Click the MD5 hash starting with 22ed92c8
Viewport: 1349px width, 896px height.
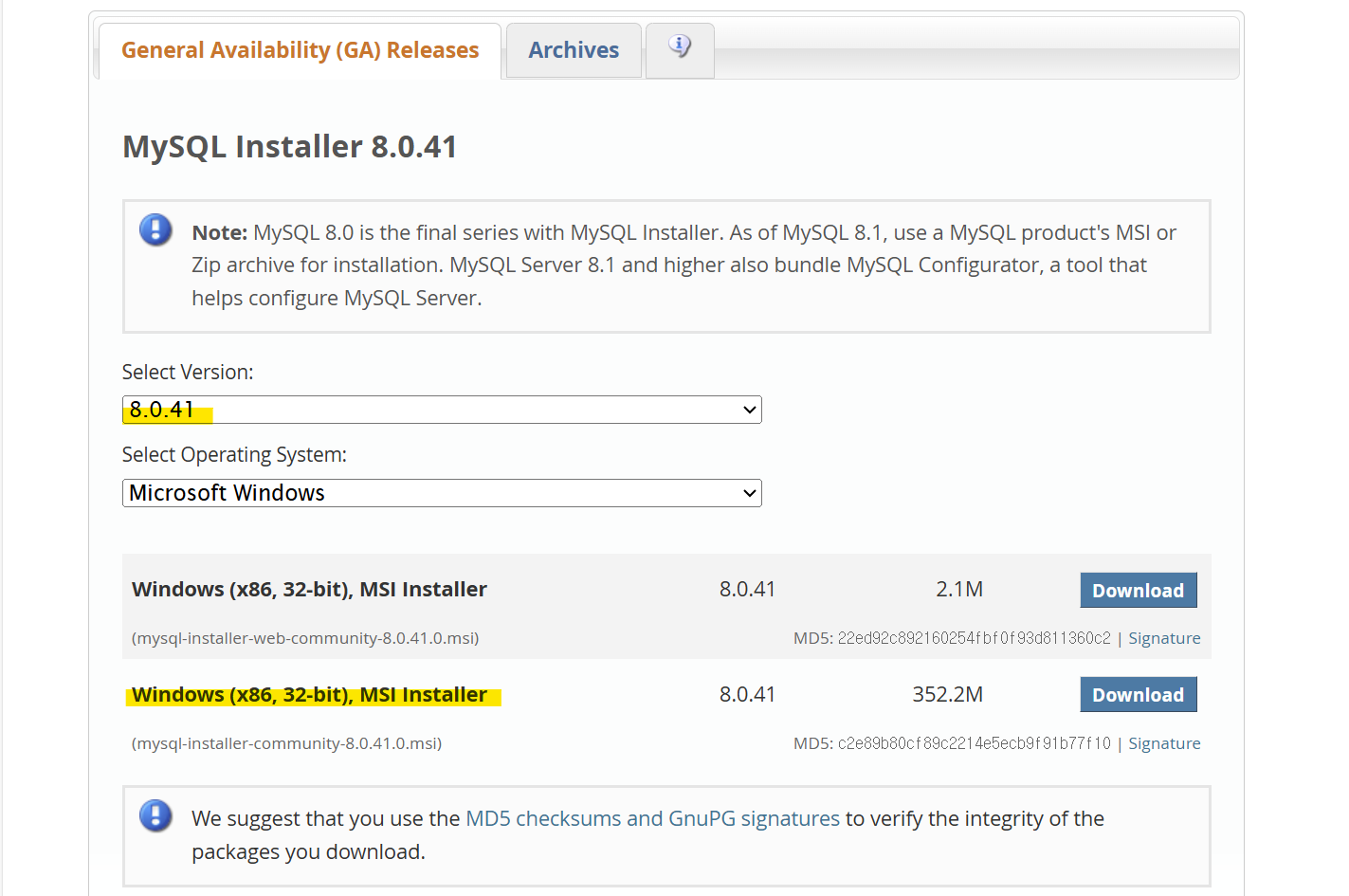point(974,638)
